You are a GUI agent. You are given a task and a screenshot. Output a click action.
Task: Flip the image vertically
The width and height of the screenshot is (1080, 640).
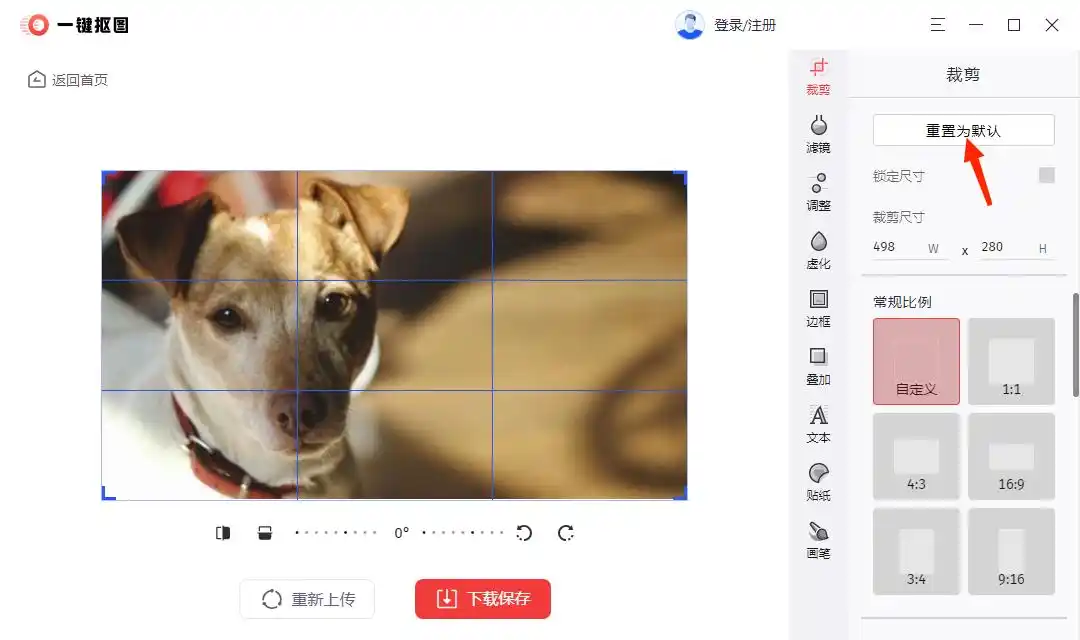click(x=265, y=533)
